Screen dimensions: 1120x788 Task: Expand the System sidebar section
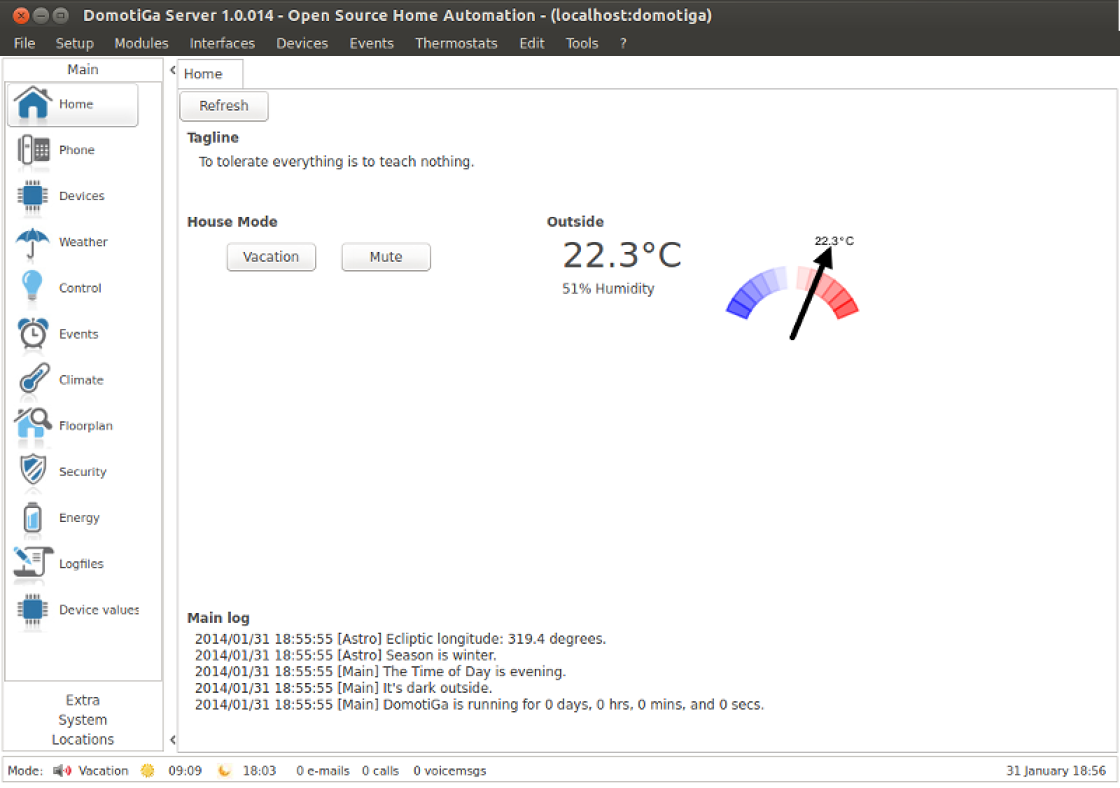pyautogui.click(x=83, y=720)
